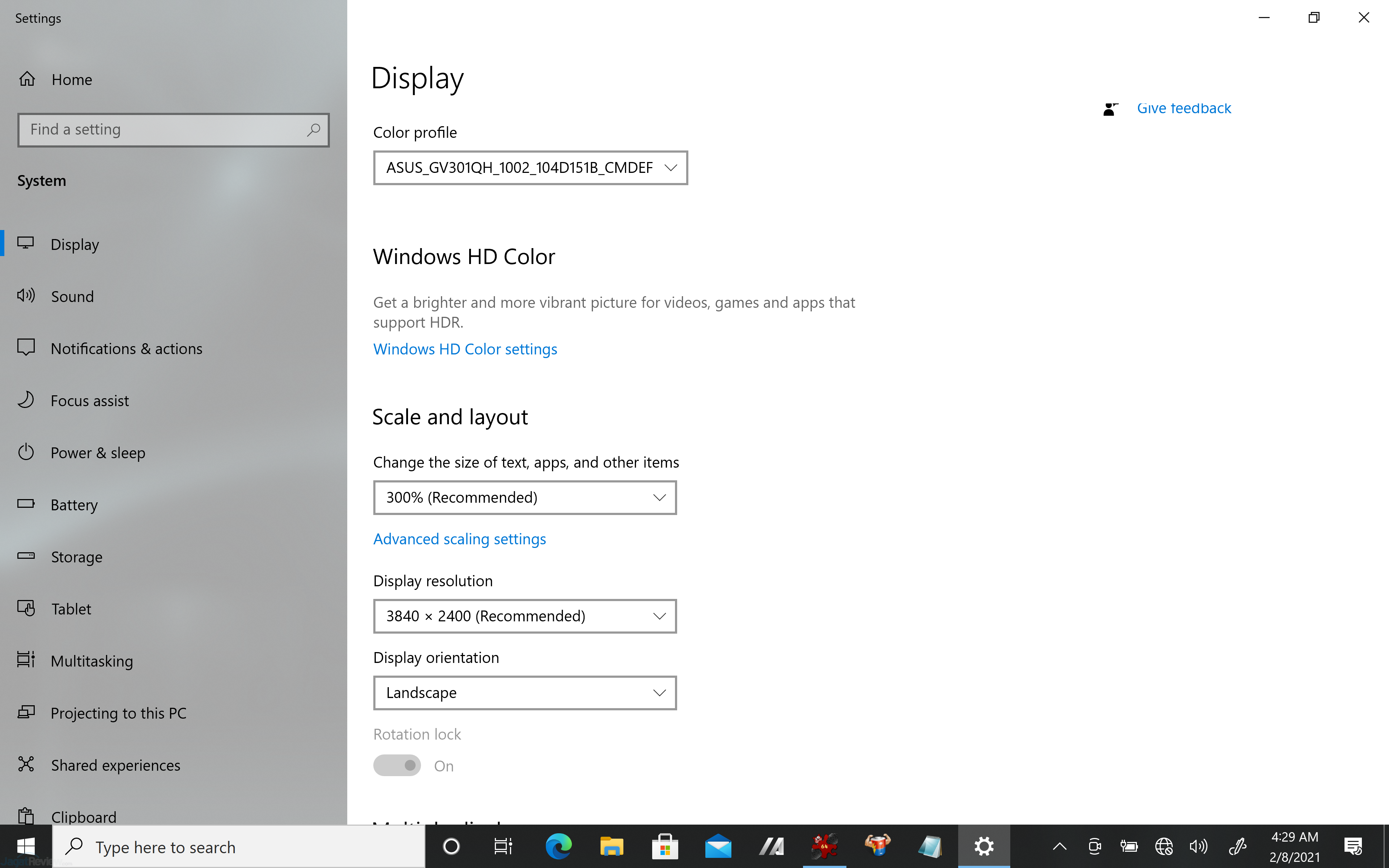
Task: Click the Power & sleep icon
Action: click(26, 452)
